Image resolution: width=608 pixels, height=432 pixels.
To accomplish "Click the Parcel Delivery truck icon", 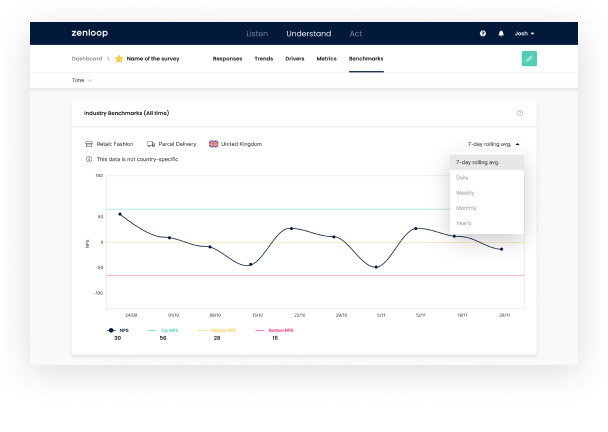I will (x=151, y=144).
